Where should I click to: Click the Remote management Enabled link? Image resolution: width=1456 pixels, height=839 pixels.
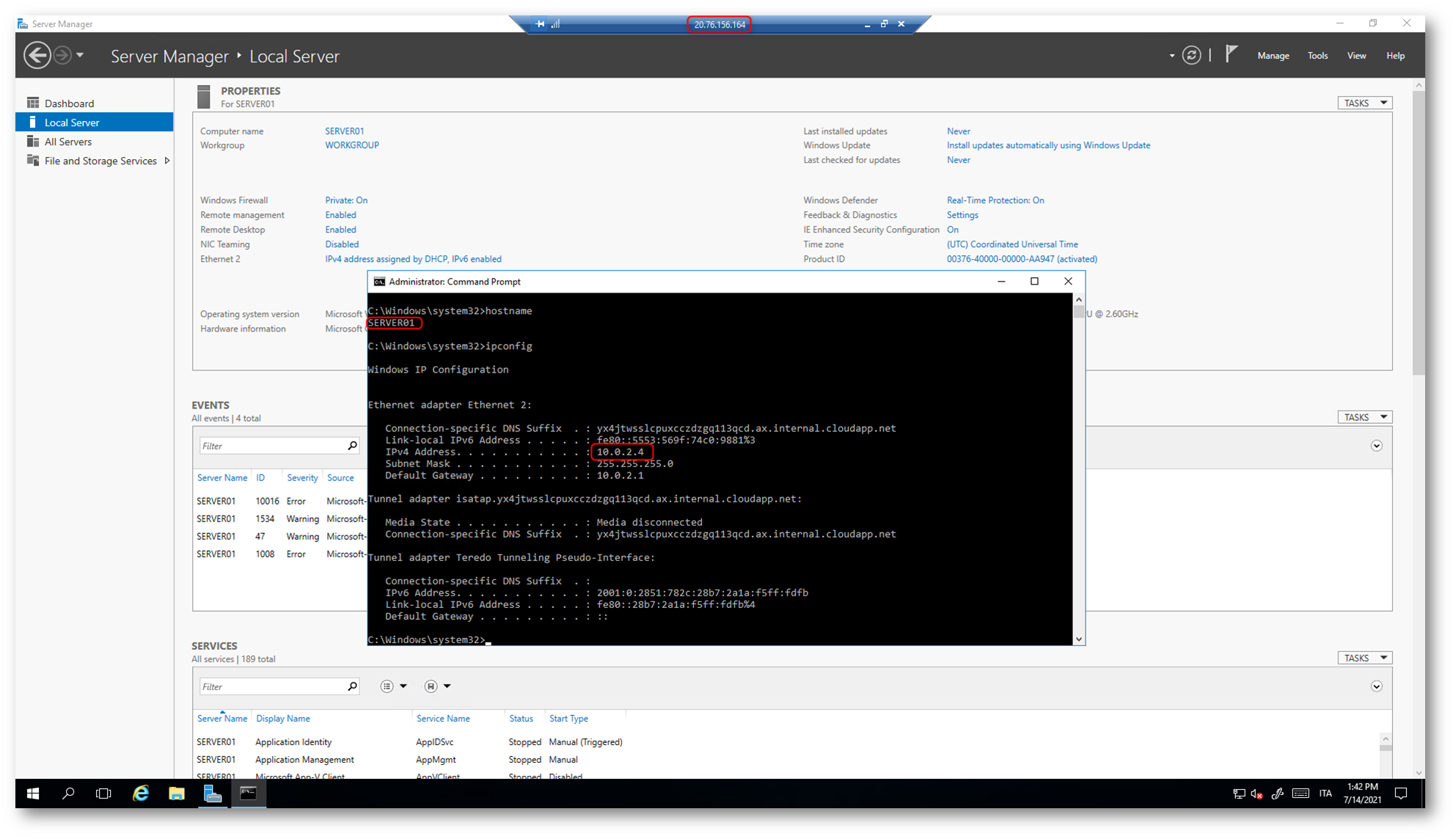click(340, 215)
